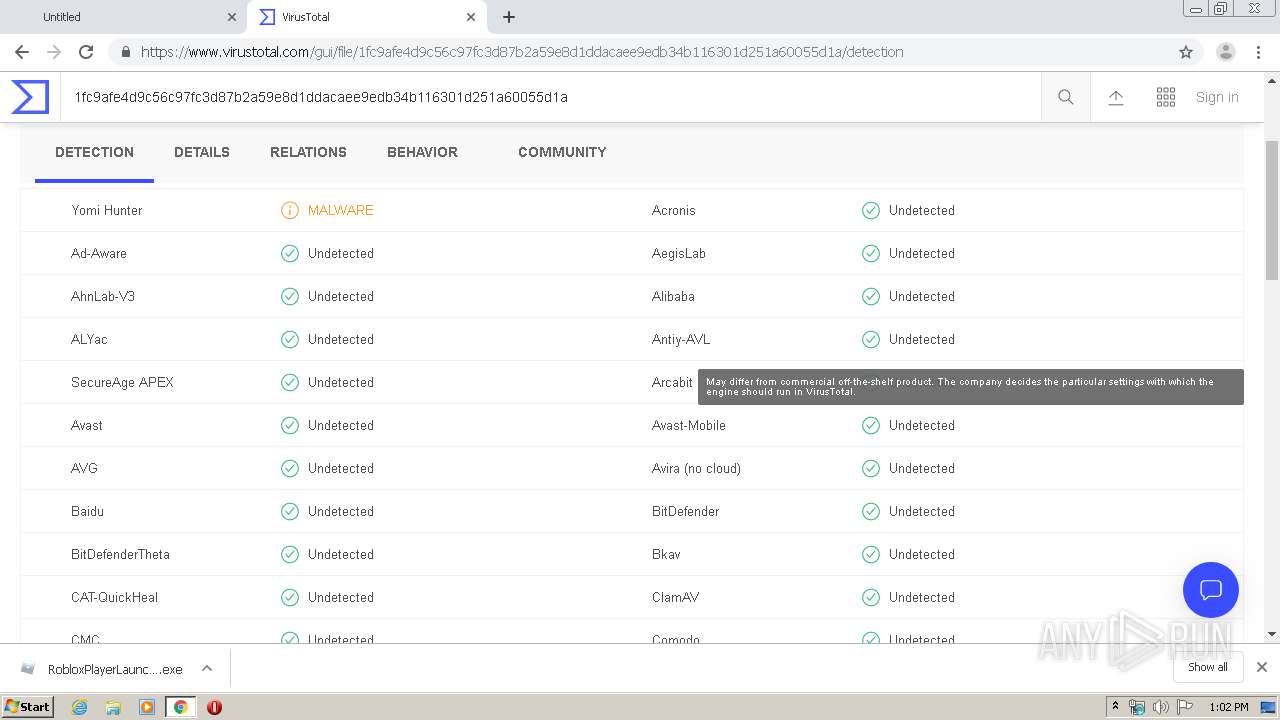This screenshot has height=720, width=1280.
Task: Close the downloads bar
Action: tap(1262, 667)
